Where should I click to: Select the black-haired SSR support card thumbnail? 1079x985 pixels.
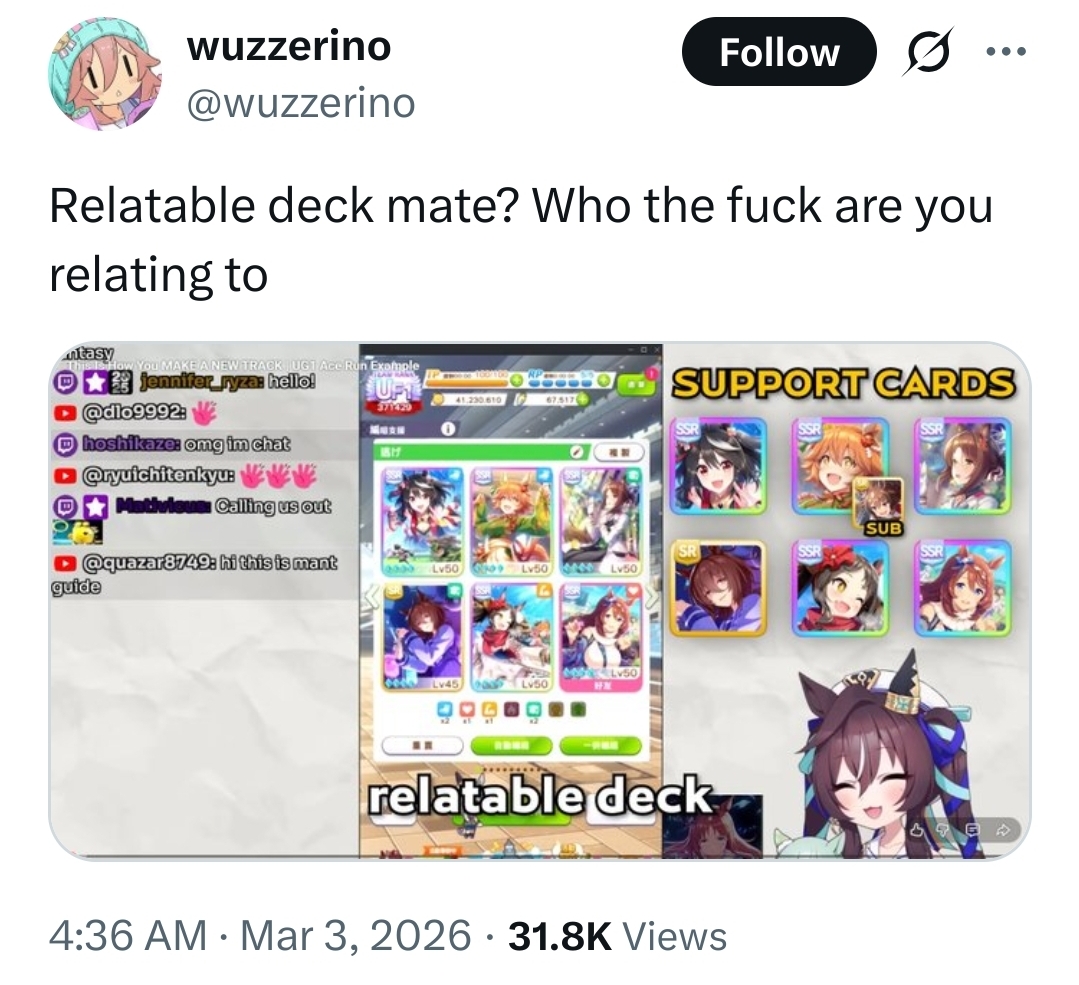[x=719, y=467]
